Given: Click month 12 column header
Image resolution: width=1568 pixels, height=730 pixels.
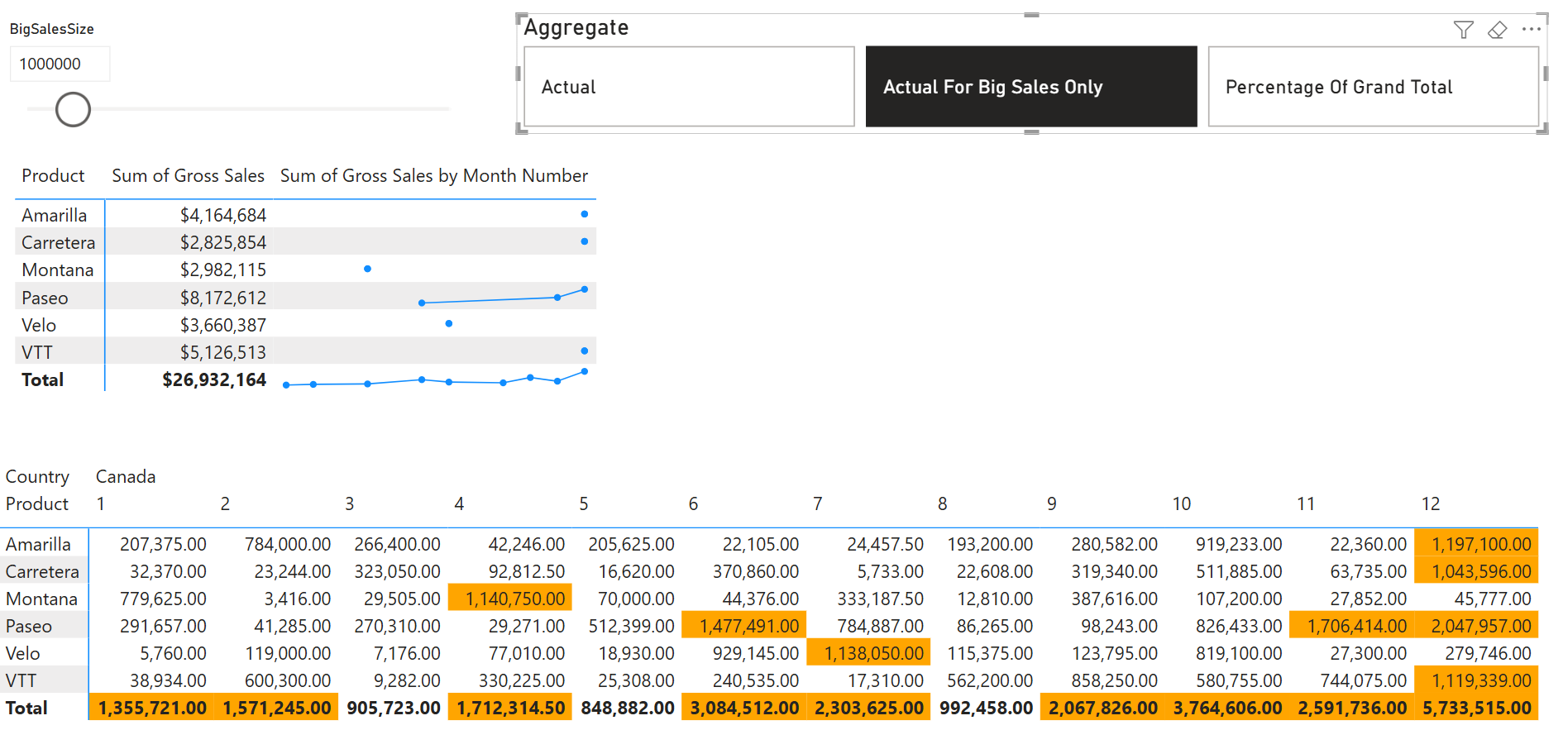Looking at the screenshot, I should pos(1431,503).
